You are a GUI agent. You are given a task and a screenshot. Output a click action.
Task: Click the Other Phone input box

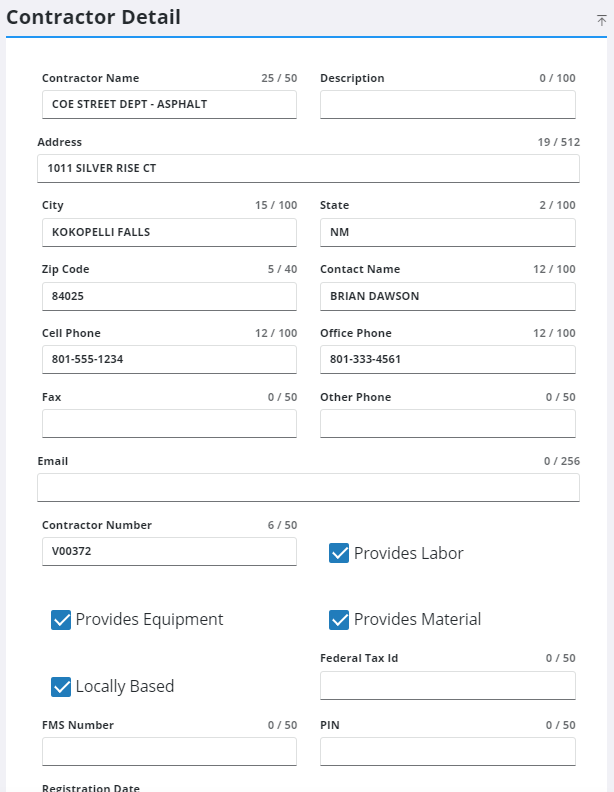[x=447, y=424]
